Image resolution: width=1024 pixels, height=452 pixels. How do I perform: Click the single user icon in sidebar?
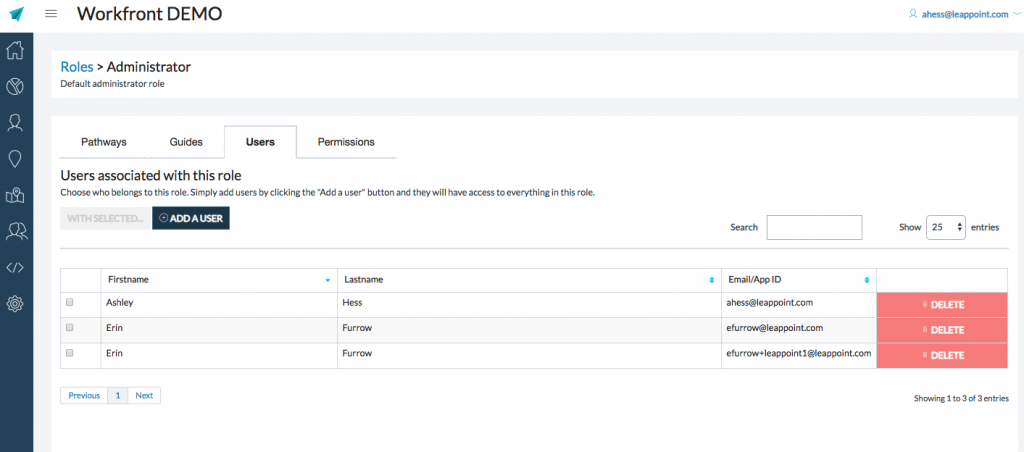click(x=15, y=123)
